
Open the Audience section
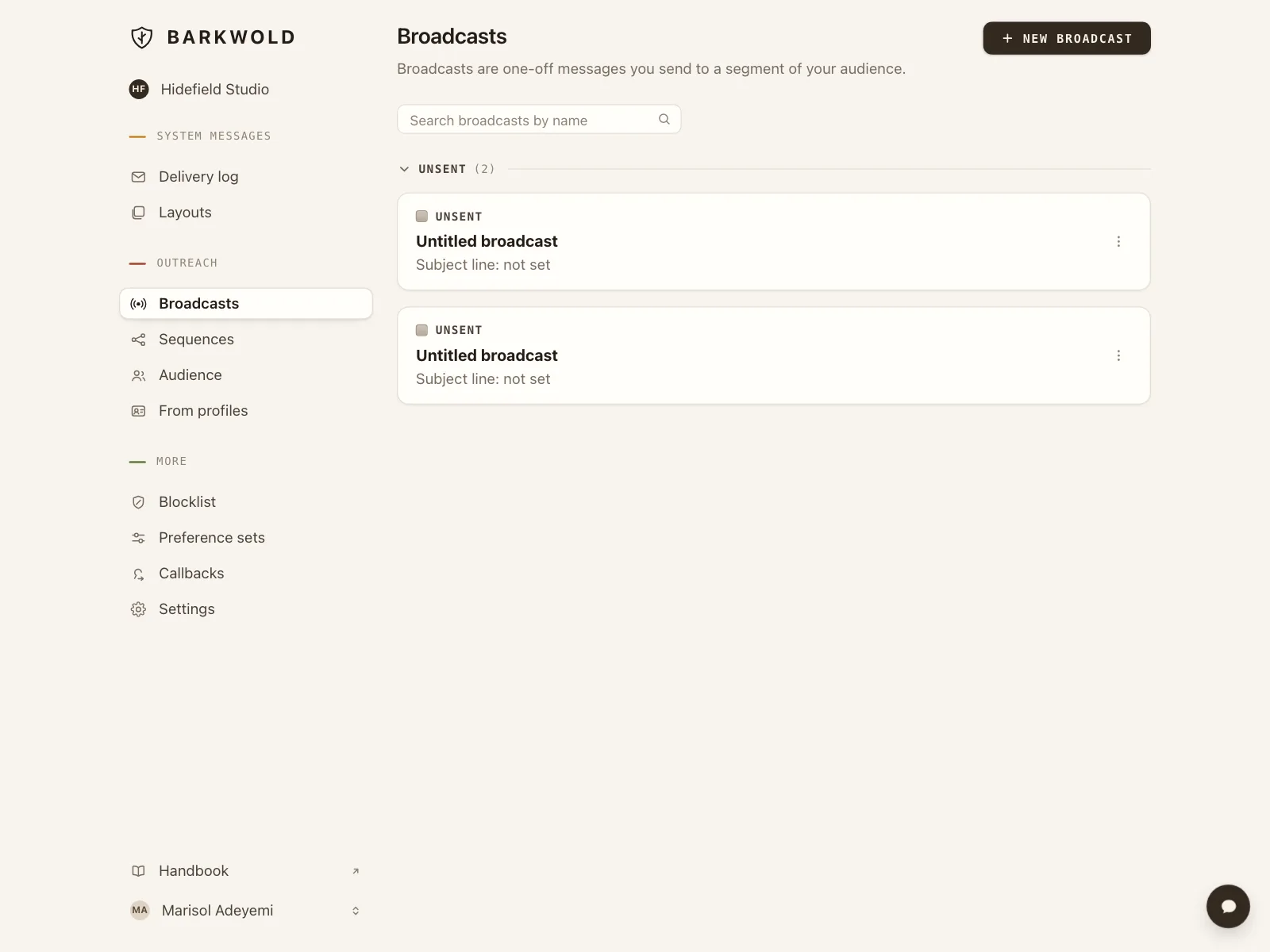tap(246, 375)
